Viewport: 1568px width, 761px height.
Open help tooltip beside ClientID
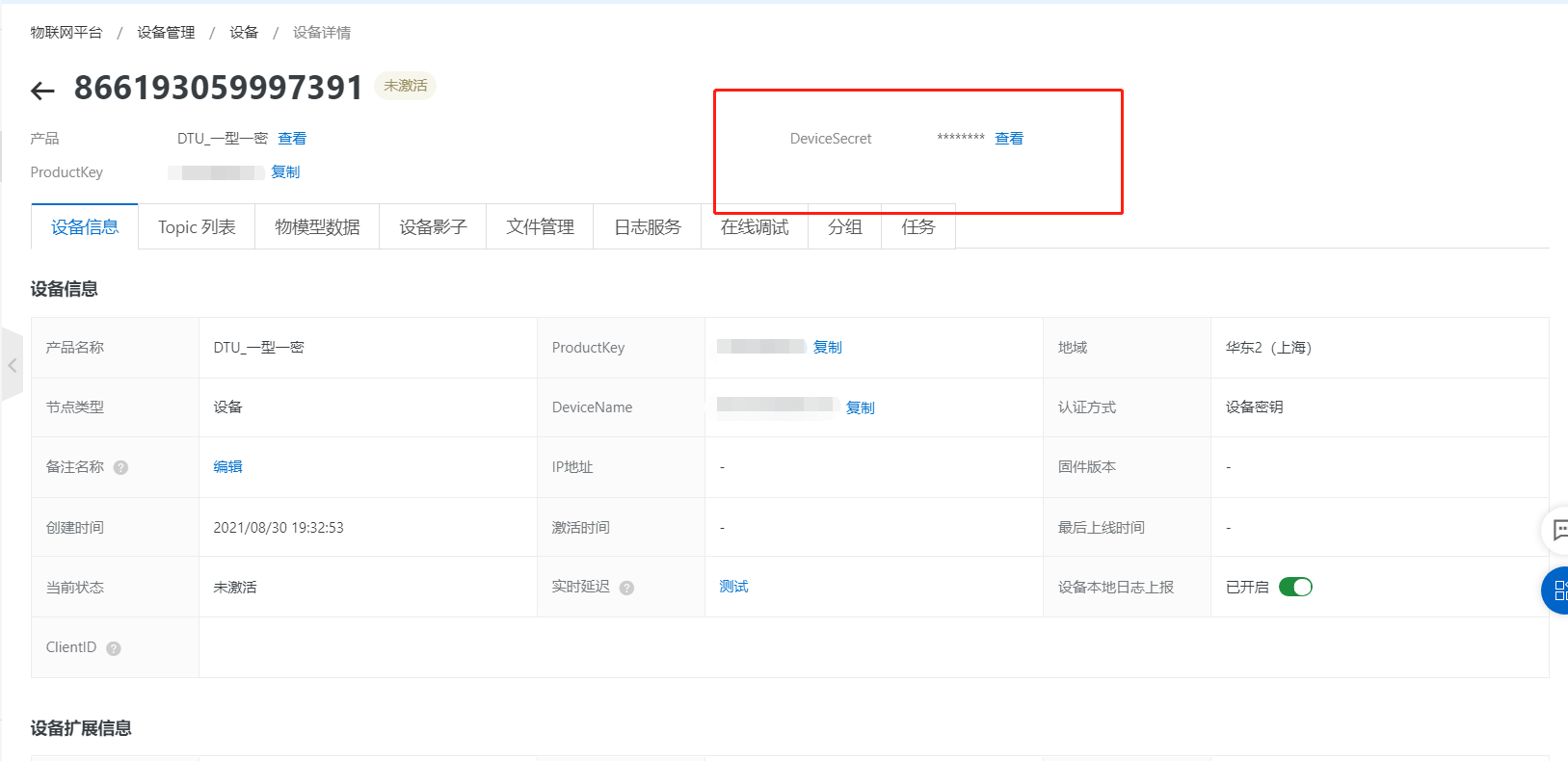[x=114, y=648]
